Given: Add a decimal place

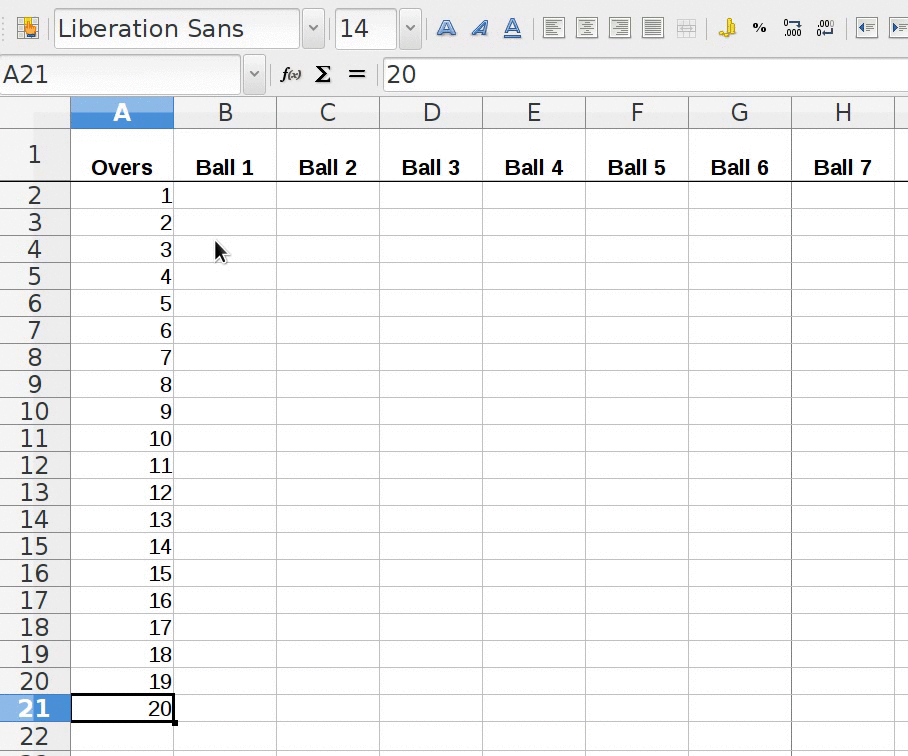Looking at the screenshot, I should coord(793,28).
